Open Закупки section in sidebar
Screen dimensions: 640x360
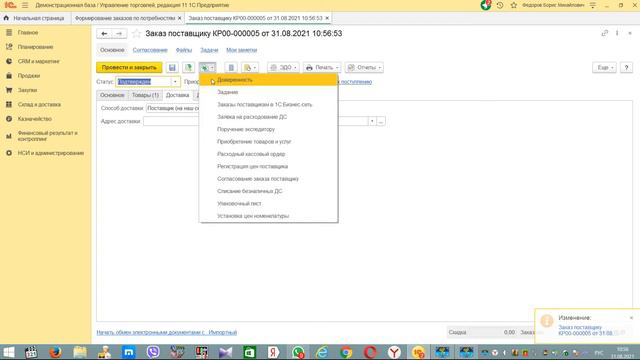click(x=27, y=90)
